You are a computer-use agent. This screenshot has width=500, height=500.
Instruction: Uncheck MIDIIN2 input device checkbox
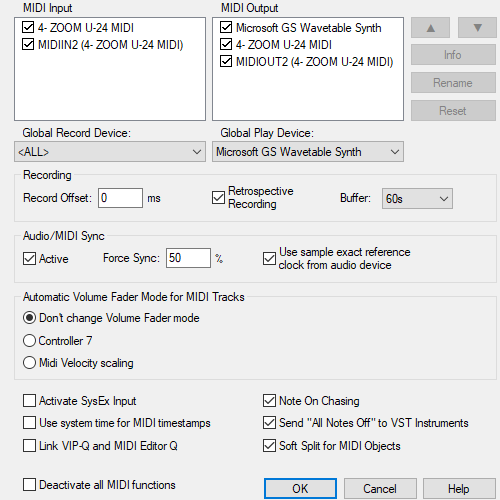pyautogui.click(x=28, y=44)
